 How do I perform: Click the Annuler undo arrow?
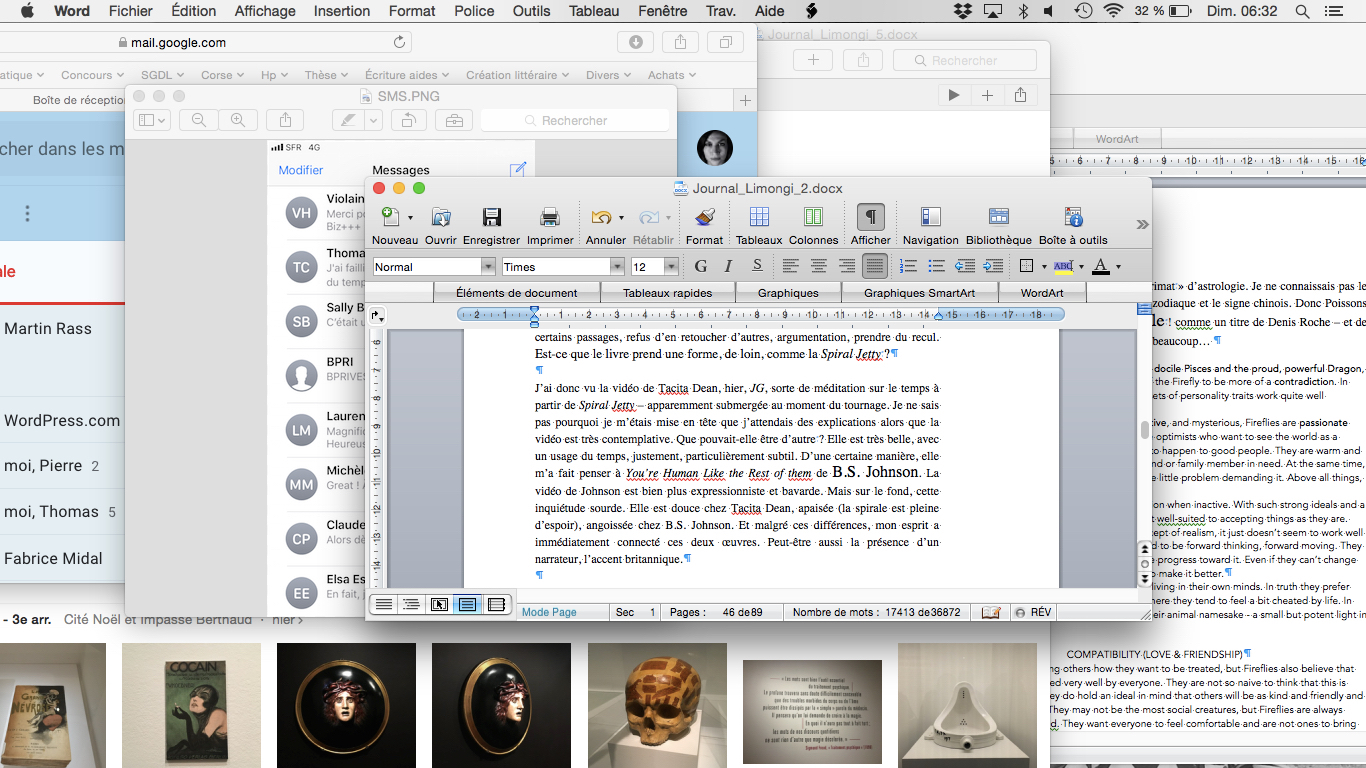click(600, 218)
